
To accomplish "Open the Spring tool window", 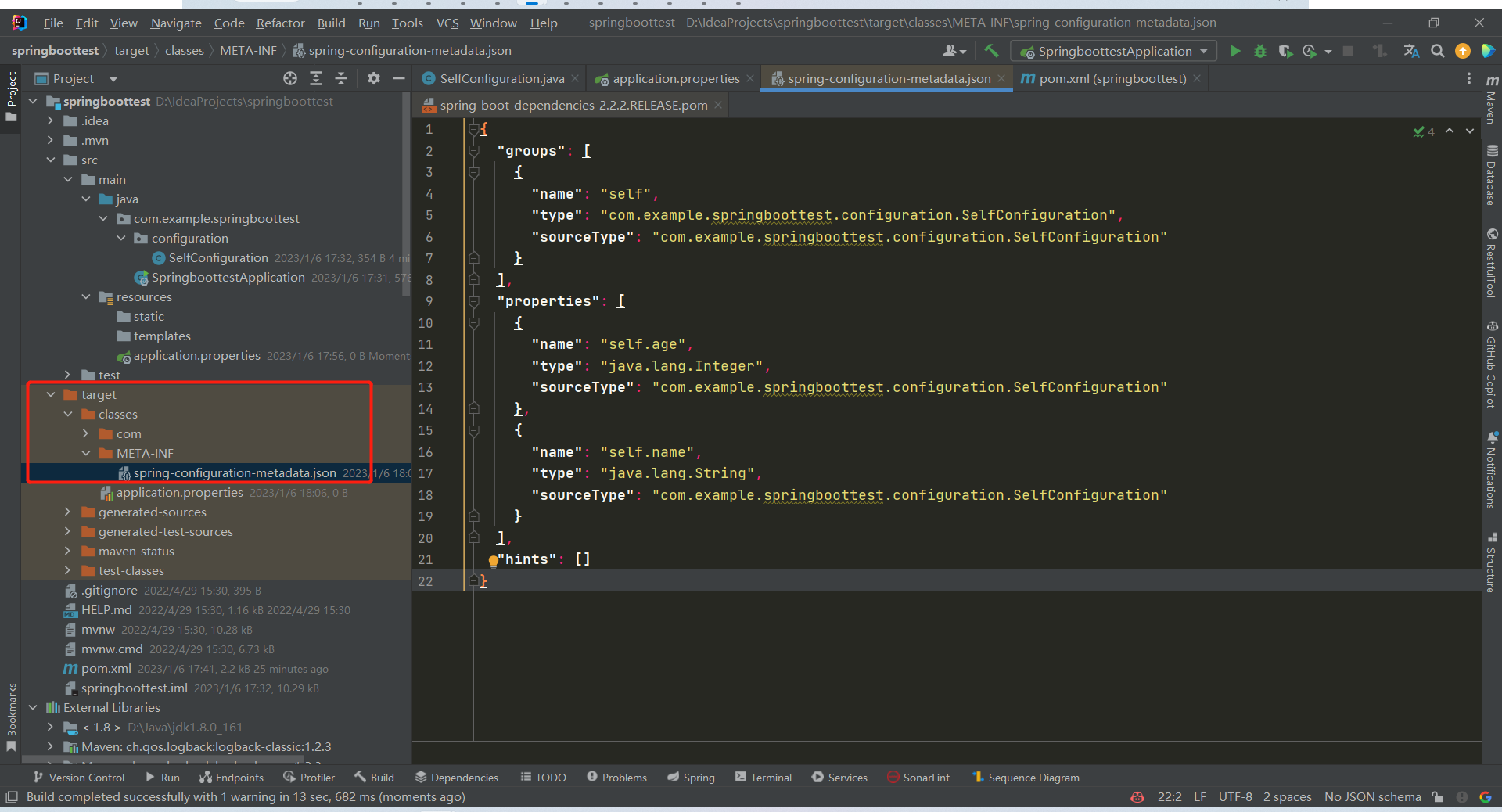I will (x=692, y=777).
